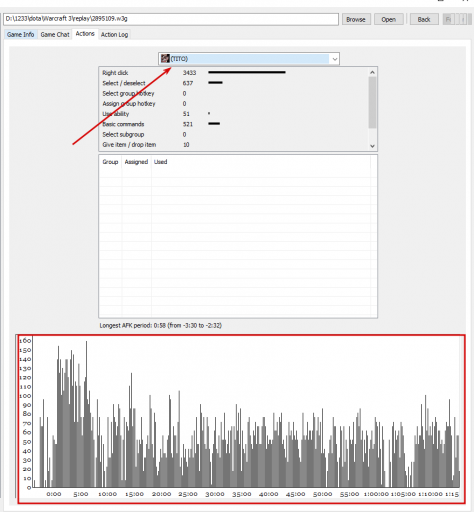Click the value 521 for Basic commands
Image resolution: width=474 pixels, height=512 pixels.
point(188,124)
